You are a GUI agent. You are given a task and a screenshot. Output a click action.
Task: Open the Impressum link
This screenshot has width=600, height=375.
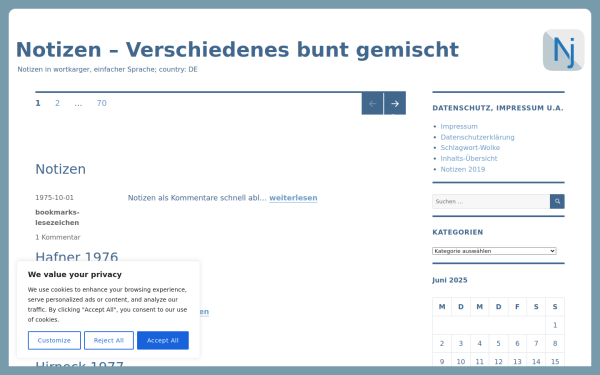coord(459,126)
